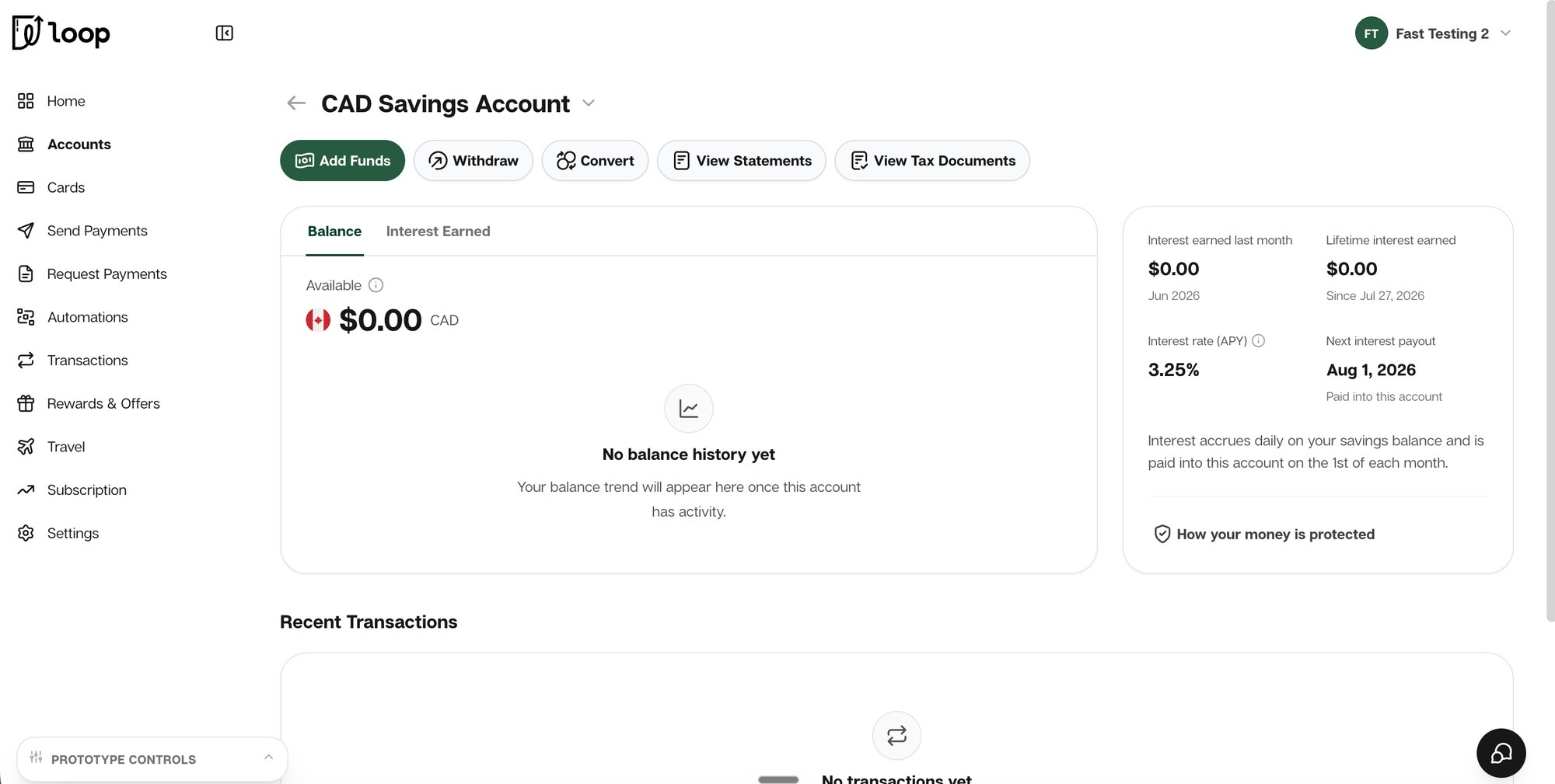Click the Since Jul 27, 2026 text
Screen dimensions: 1555x784
click(1375, 295)
